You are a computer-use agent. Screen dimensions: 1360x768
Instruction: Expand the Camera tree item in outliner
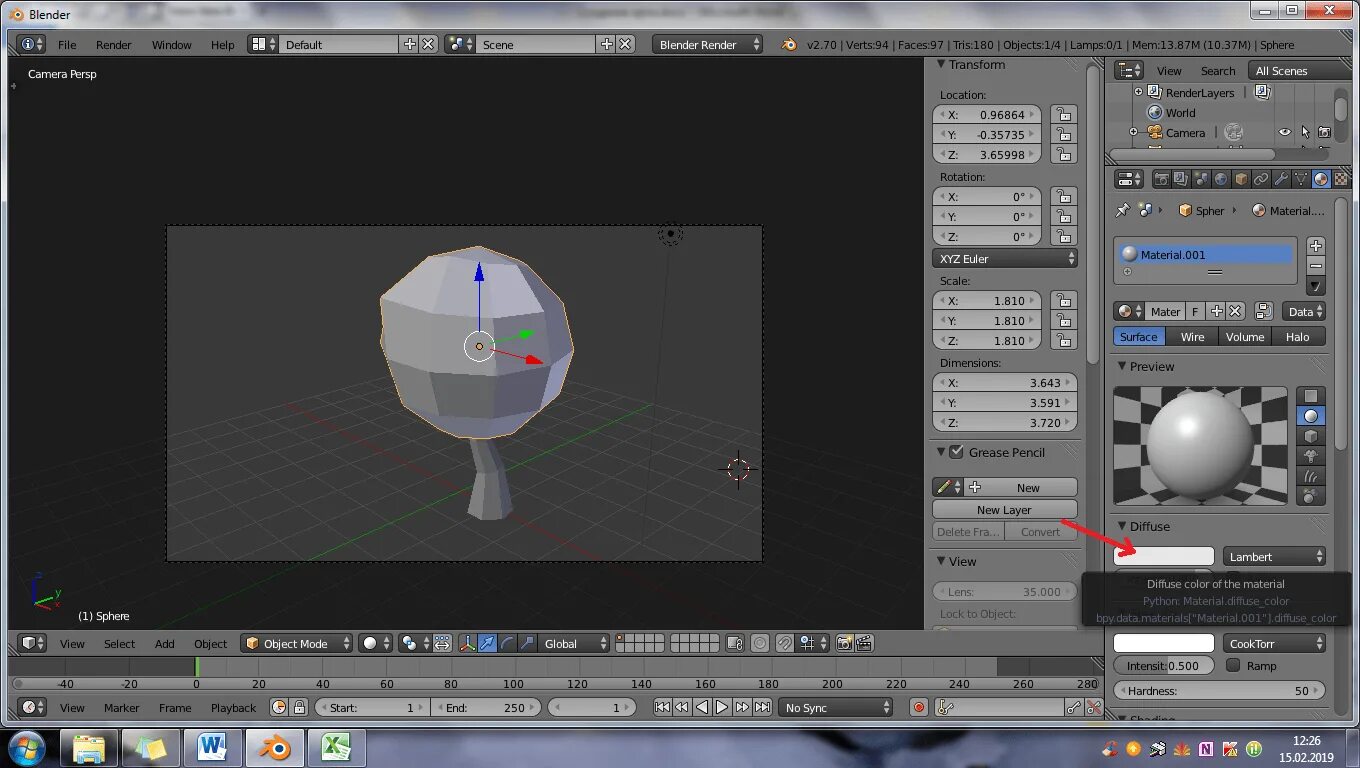[1133, 132]
